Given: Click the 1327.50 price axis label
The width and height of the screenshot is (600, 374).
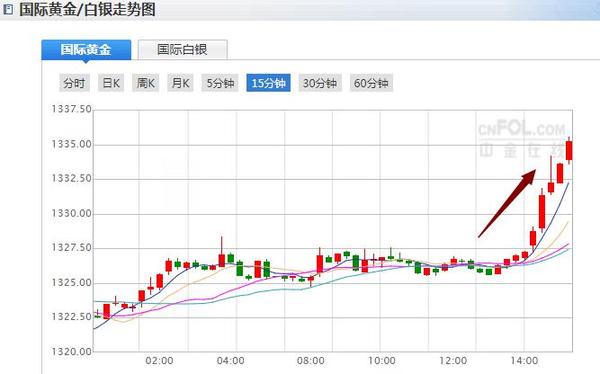Looking at the screenshot, I should point(72,248).
